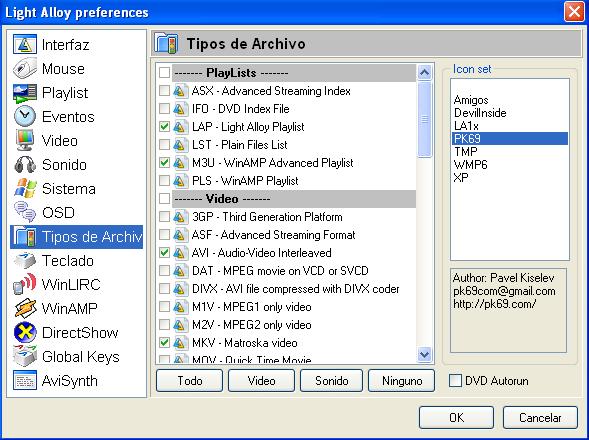Confirm settings with OK
Viewport: 589px width, 440px height.
(456, 417)
